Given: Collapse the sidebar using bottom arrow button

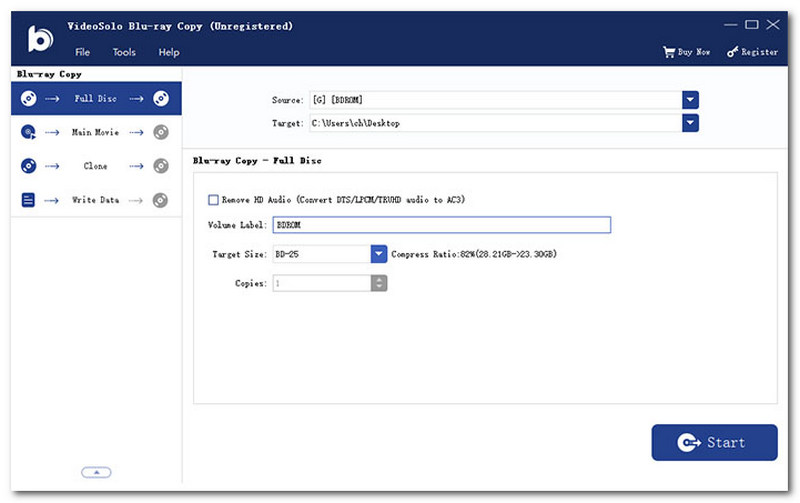Looking at the screenshot, I should click(x=96, y=472).
